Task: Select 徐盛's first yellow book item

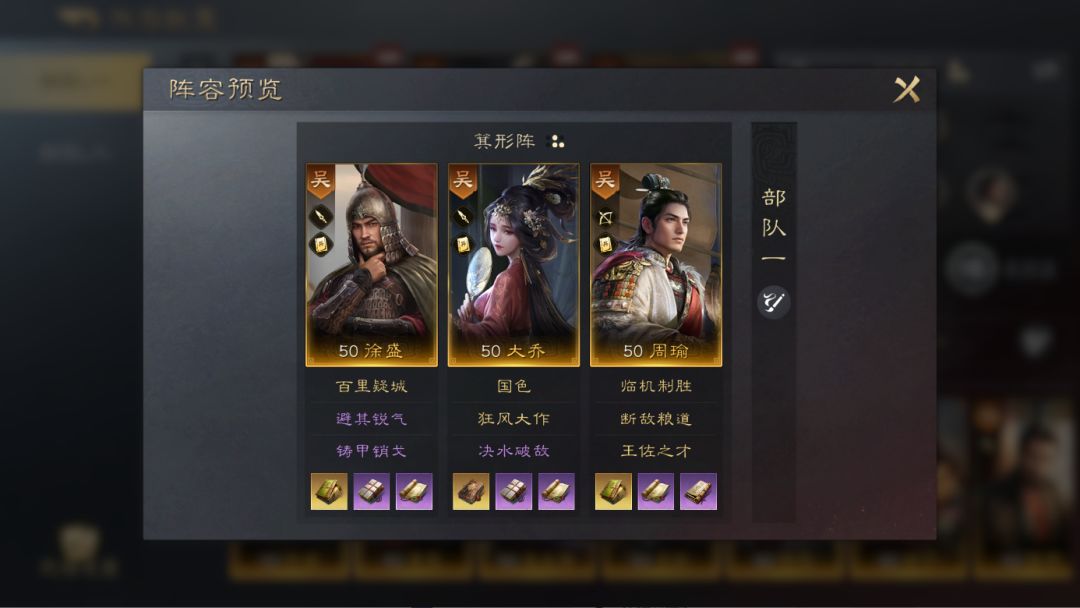Action: [x=329, y=491]
